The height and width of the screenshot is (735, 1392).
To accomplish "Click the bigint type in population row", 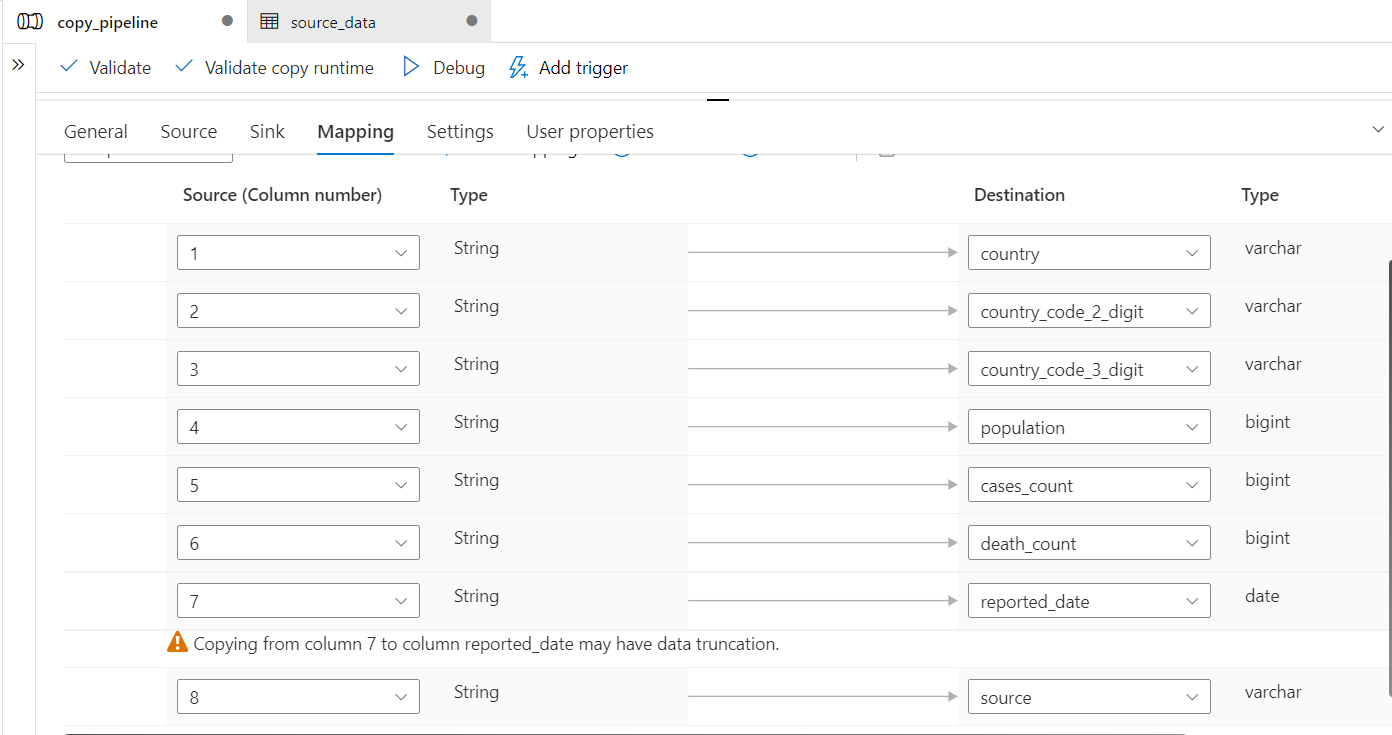I will point(1267,422).
